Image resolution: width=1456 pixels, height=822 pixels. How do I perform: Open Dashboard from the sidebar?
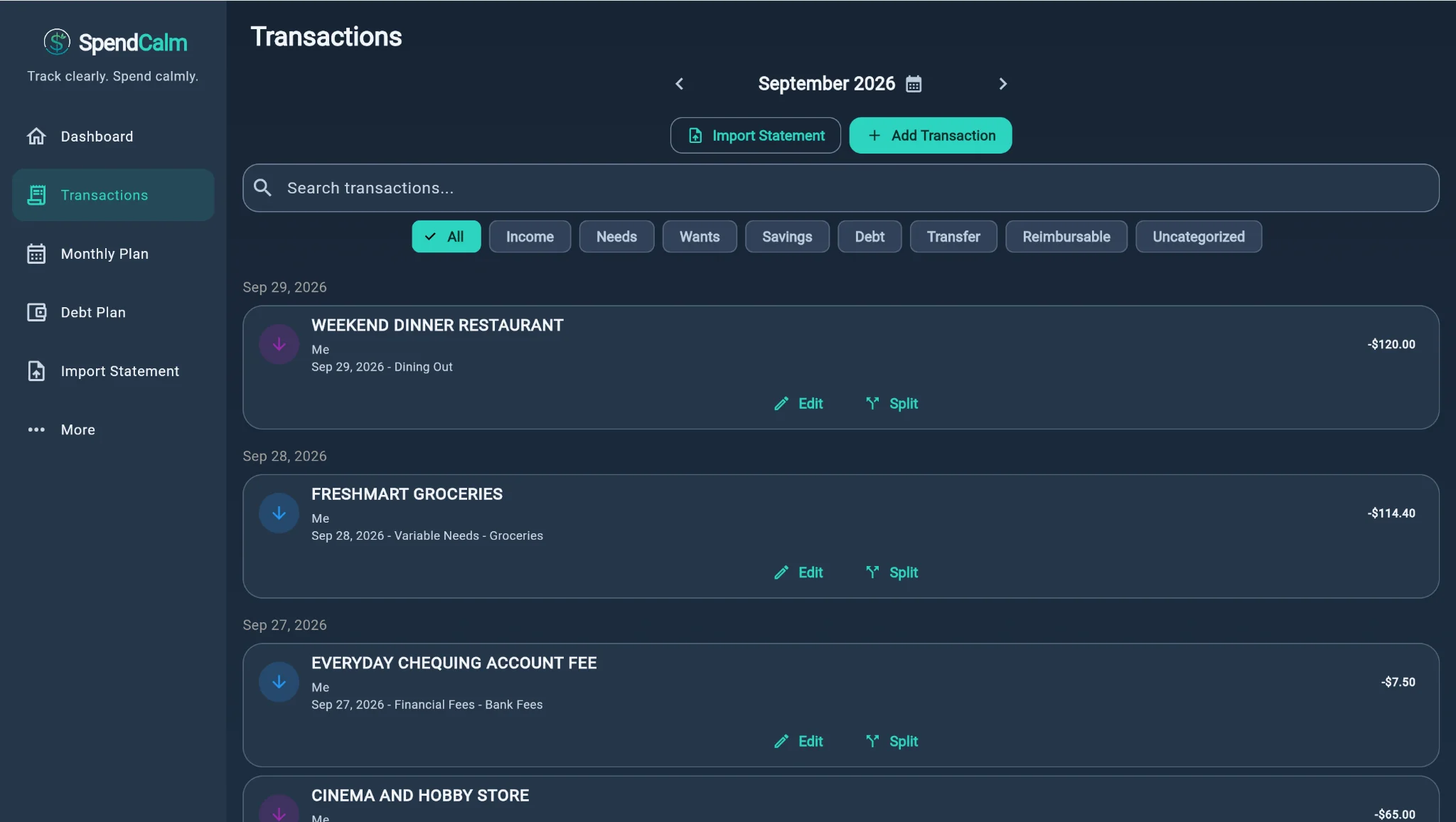[x=113, y=136]
